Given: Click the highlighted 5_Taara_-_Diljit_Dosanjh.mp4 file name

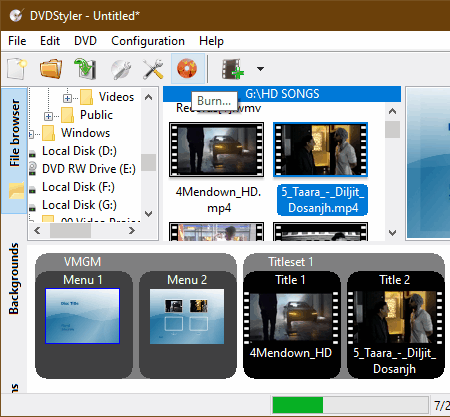Looking at the screenshot, I should click(323, 200).
